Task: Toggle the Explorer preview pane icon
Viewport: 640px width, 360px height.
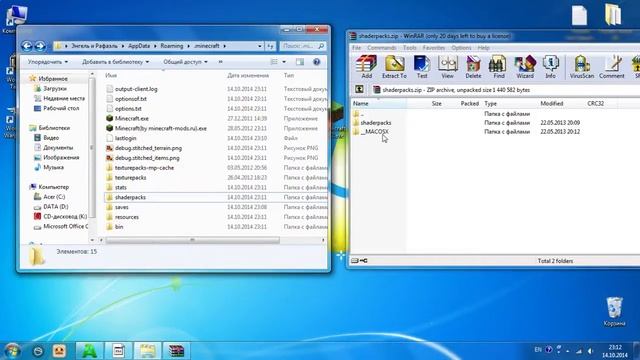Action: (x=300, y=62)
